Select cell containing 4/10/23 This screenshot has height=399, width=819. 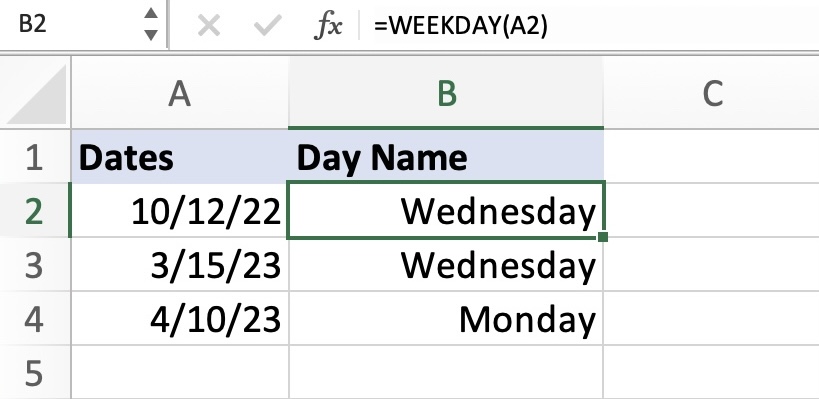[x=180, y=318]
